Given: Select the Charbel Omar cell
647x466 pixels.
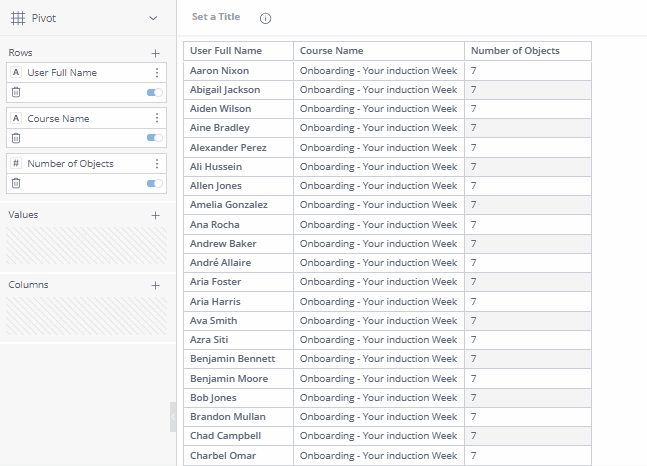Looking at the screenshot, I should (238, 455).
